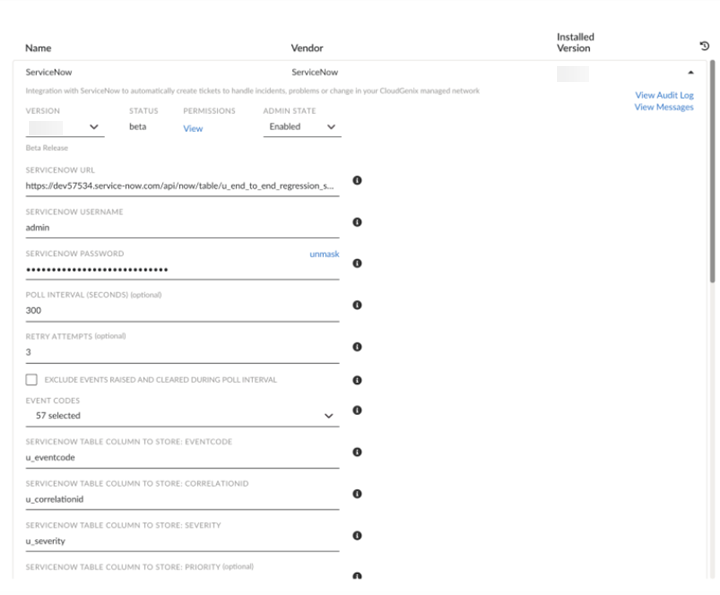Collapse the ServiceNow row with the arrow
This screenshot has height=595, width=720.
pos(690,73)
